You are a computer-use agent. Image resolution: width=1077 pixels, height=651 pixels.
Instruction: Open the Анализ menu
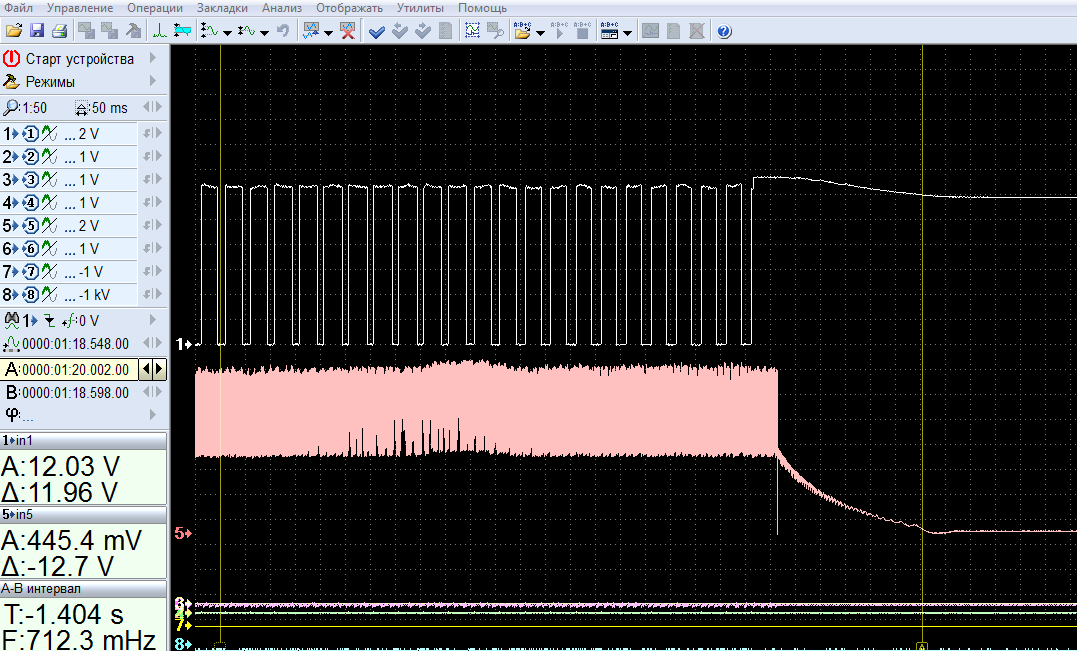point(281,8)
